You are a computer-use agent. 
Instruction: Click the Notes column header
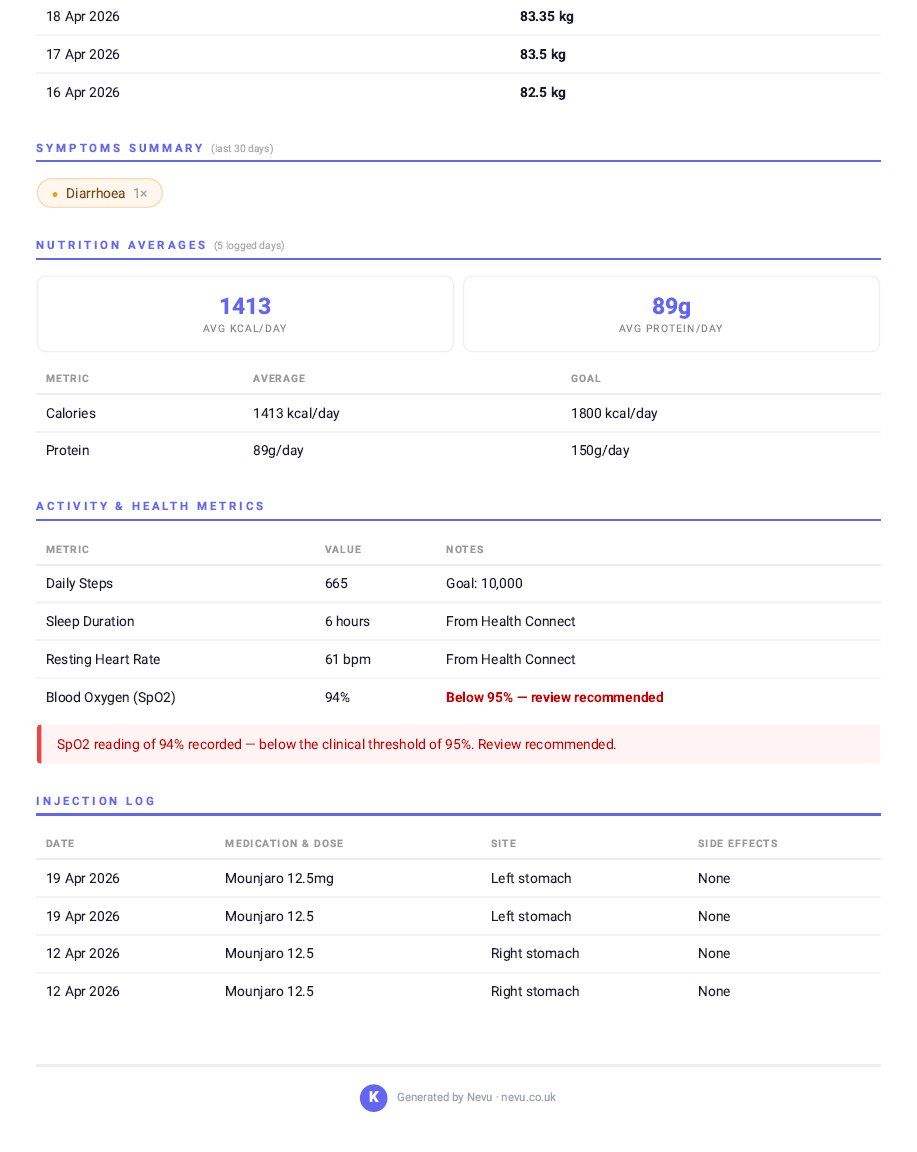[465, 550]
